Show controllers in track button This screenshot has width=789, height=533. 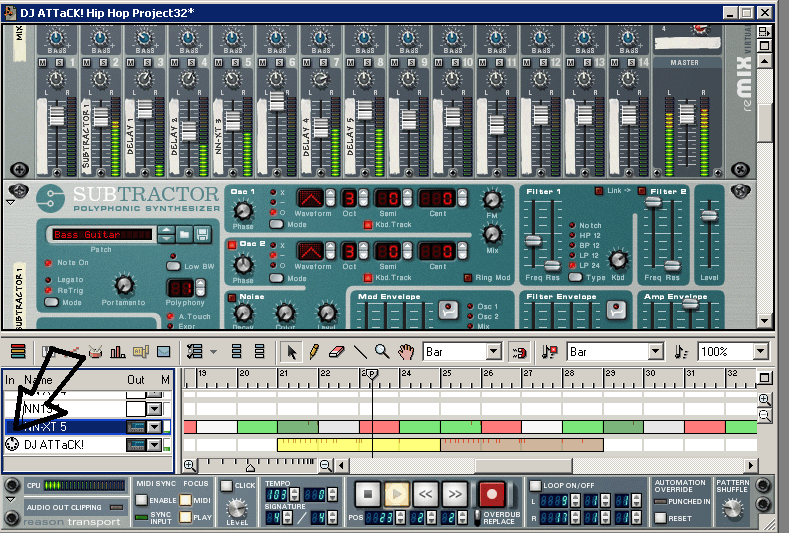pyautogui.click(x=260, y=351)
